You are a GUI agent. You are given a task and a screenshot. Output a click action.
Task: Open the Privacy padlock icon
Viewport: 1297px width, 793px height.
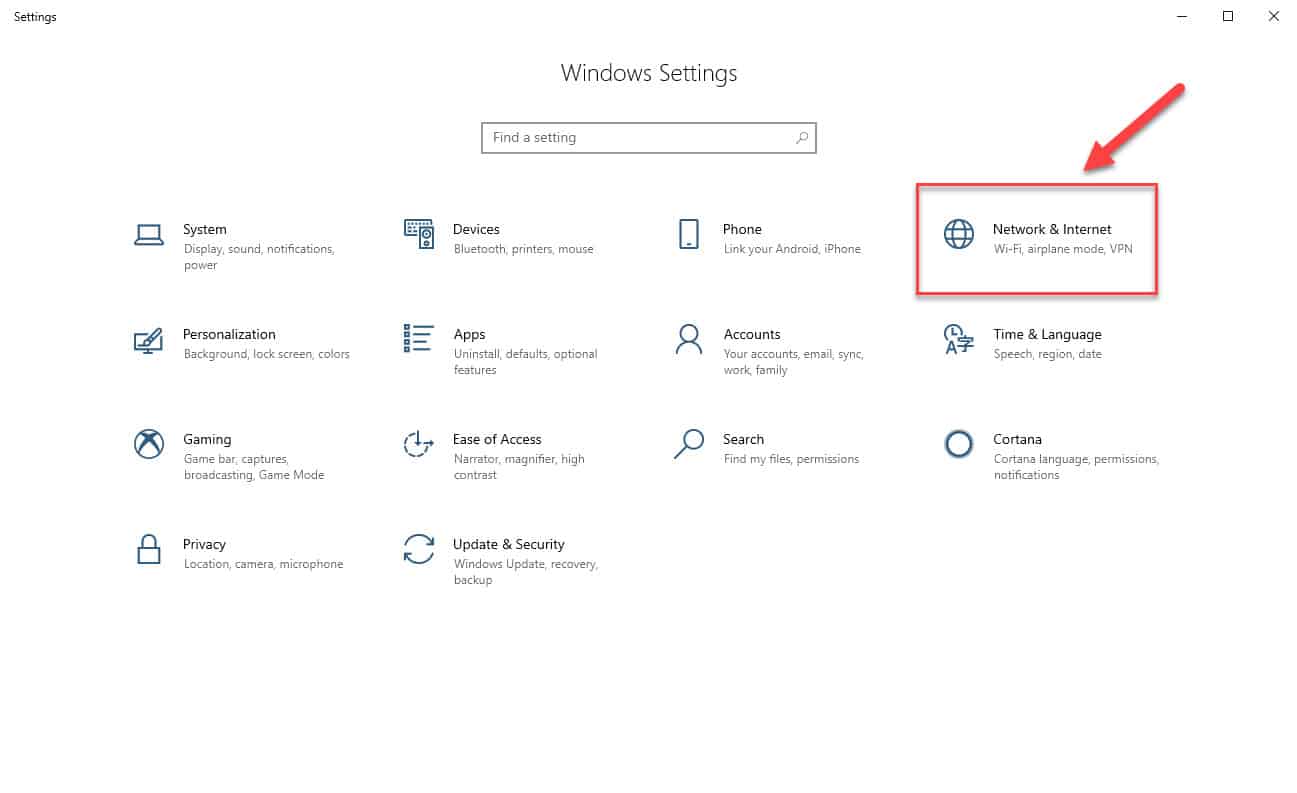point(149,549)
